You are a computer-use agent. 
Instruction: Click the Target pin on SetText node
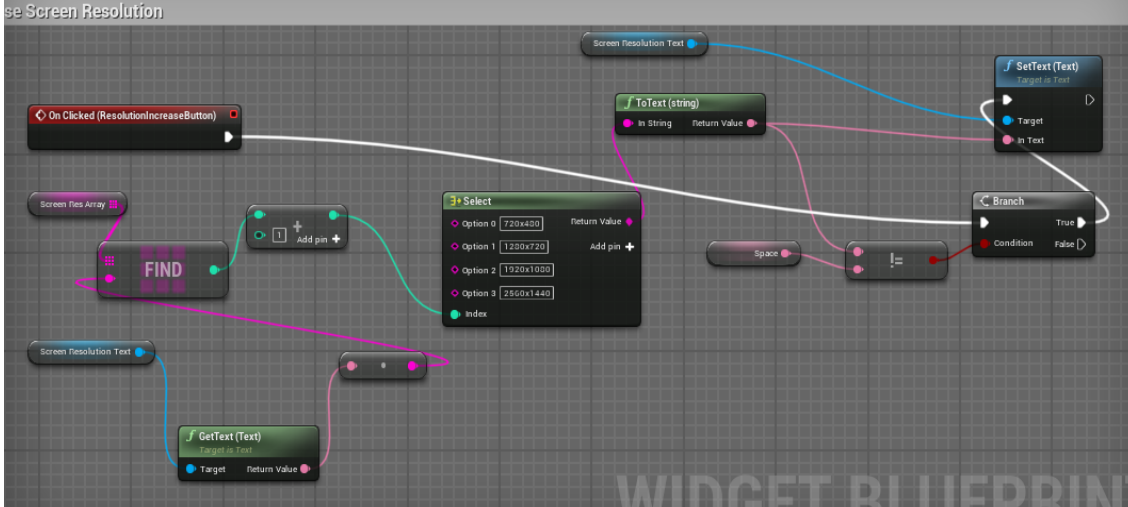pos(1007,120)
